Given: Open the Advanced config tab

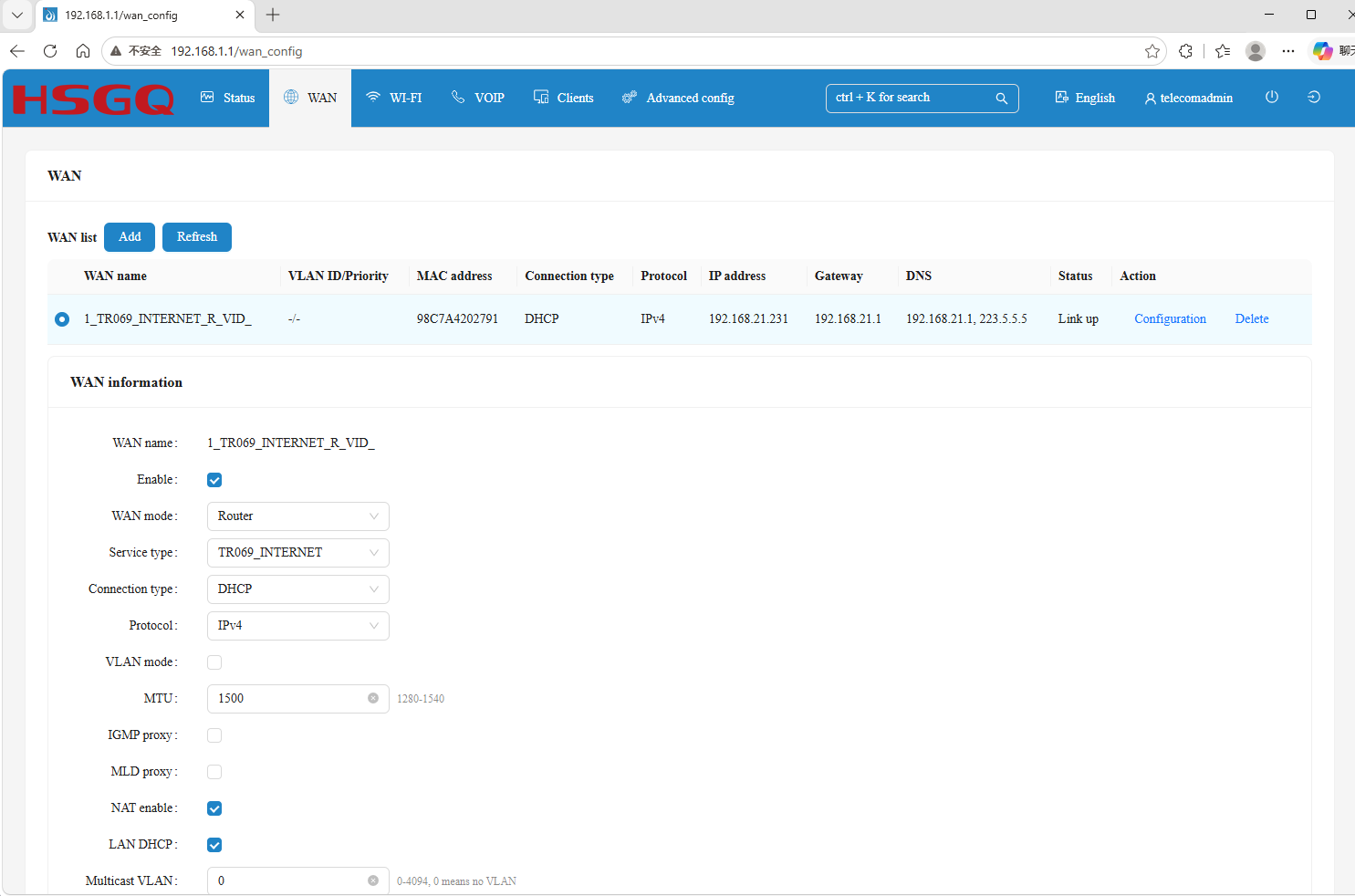Looking at the screenshot, I should (678, 98).
